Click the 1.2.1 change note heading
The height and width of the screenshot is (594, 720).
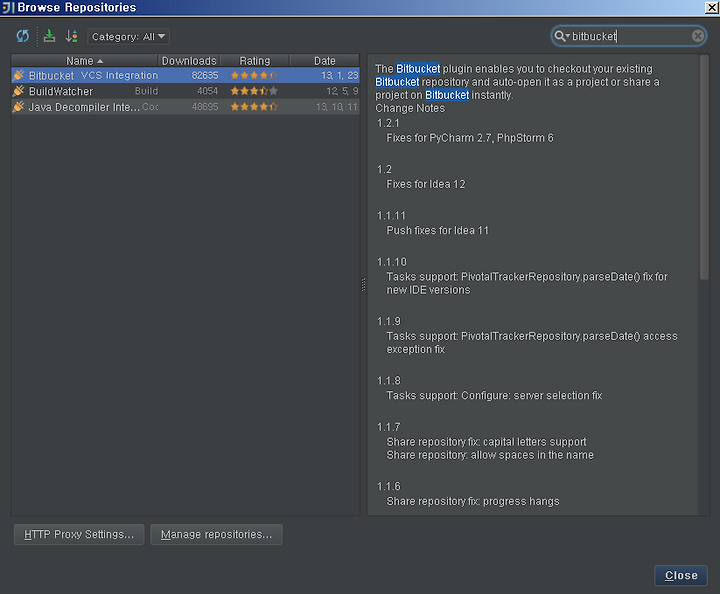click(388, 123)
